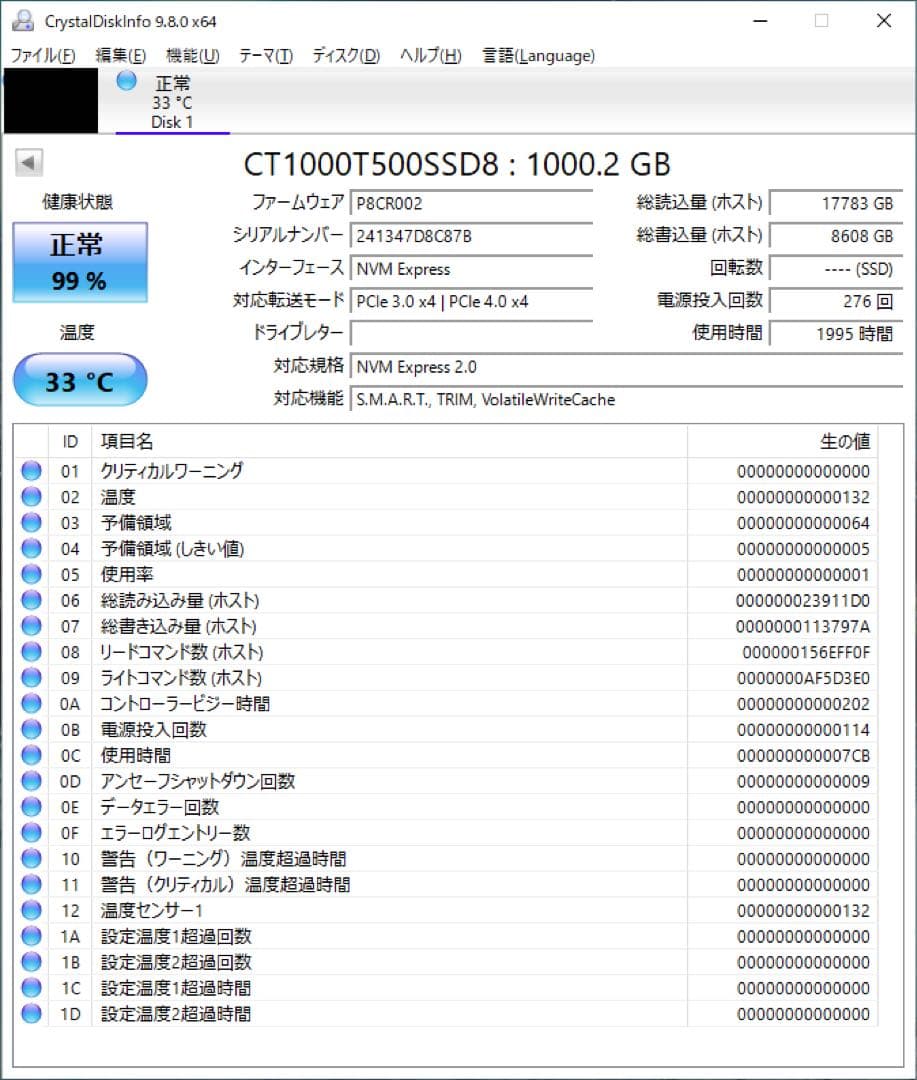Click status orb for ID 0C 使用時間 row
The image size is (917, 1080).
pyautogui.click(x=31, y=755)
